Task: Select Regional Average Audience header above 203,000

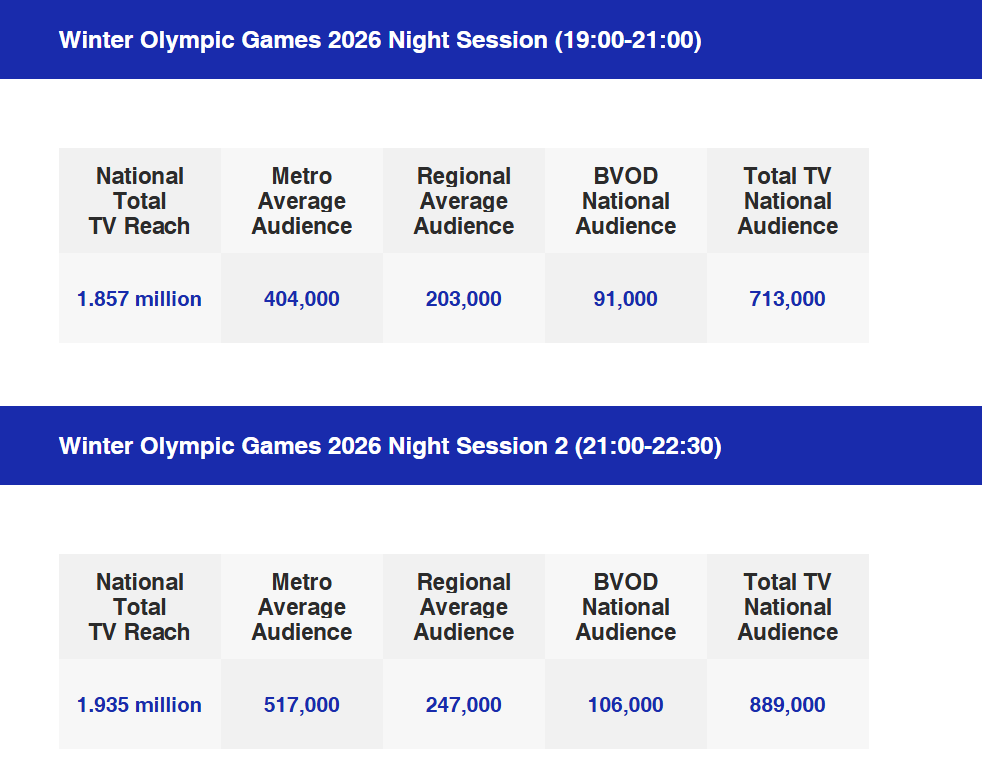Action: [464, 201]
